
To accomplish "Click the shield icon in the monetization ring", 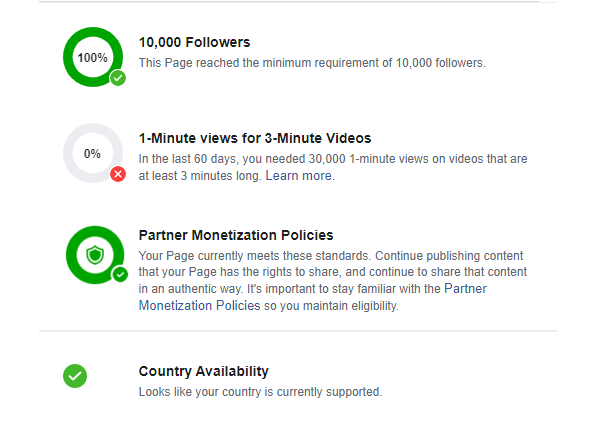I will tap(94, 255).
